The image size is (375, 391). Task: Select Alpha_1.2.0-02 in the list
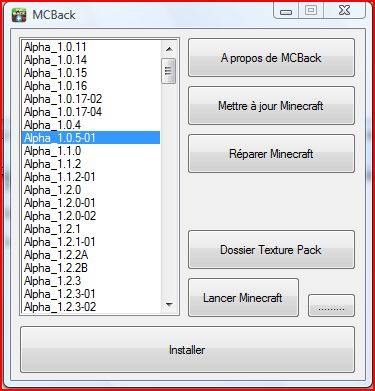91,216
